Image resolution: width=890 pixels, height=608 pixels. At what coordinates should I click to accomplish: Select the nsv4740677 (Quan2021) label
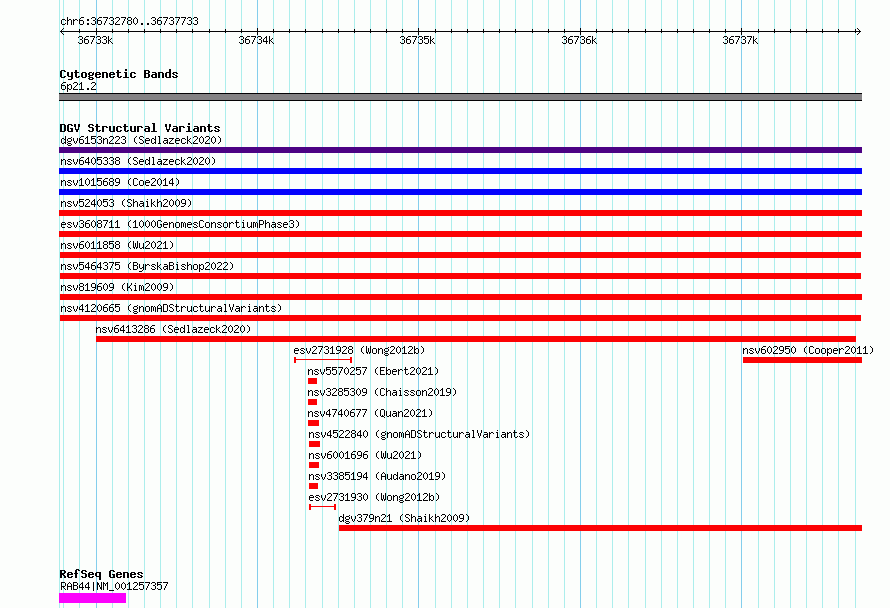coord(370,413)
